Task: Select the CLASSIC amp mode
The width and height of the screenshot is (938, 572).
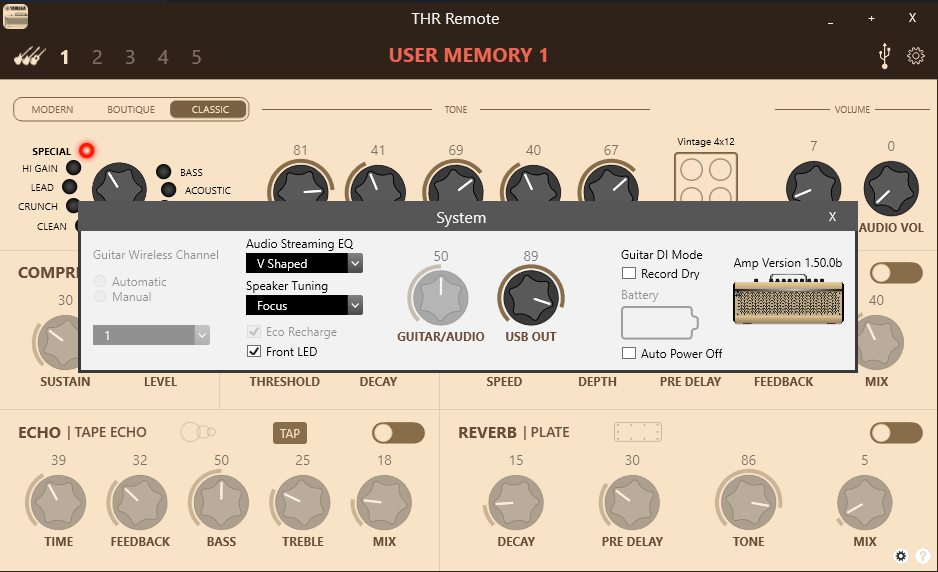Action: pos(209,109)
